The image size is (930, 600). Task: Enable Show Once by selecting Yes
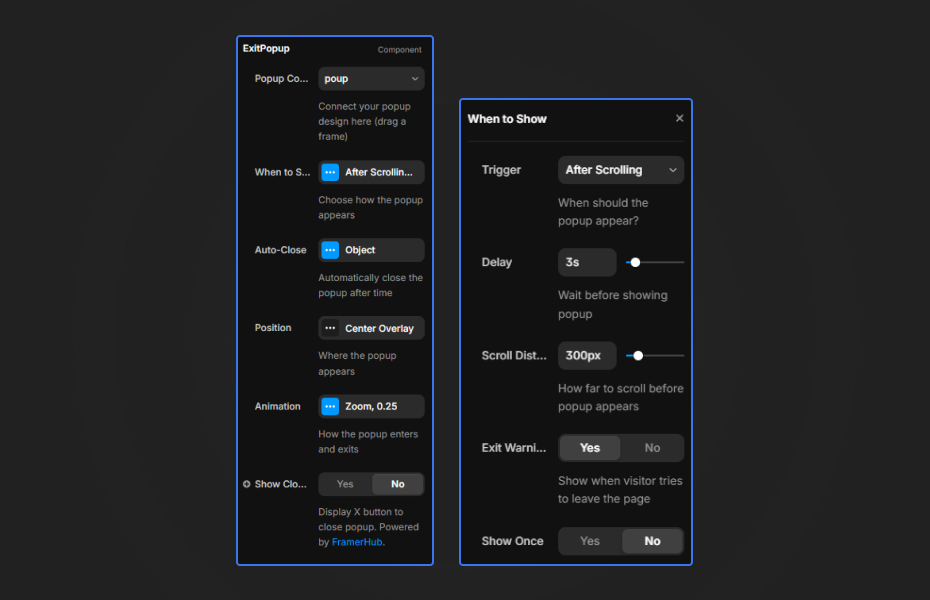pyautogui.click(x=590, y=541)
